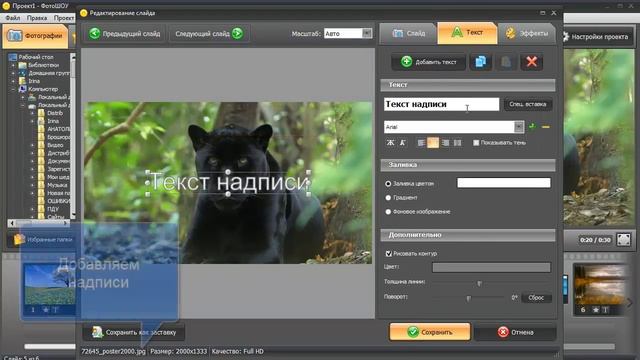Click the folder tree horizontal scrollbar right arrow

pyautogui.click(x=66, y=223)
